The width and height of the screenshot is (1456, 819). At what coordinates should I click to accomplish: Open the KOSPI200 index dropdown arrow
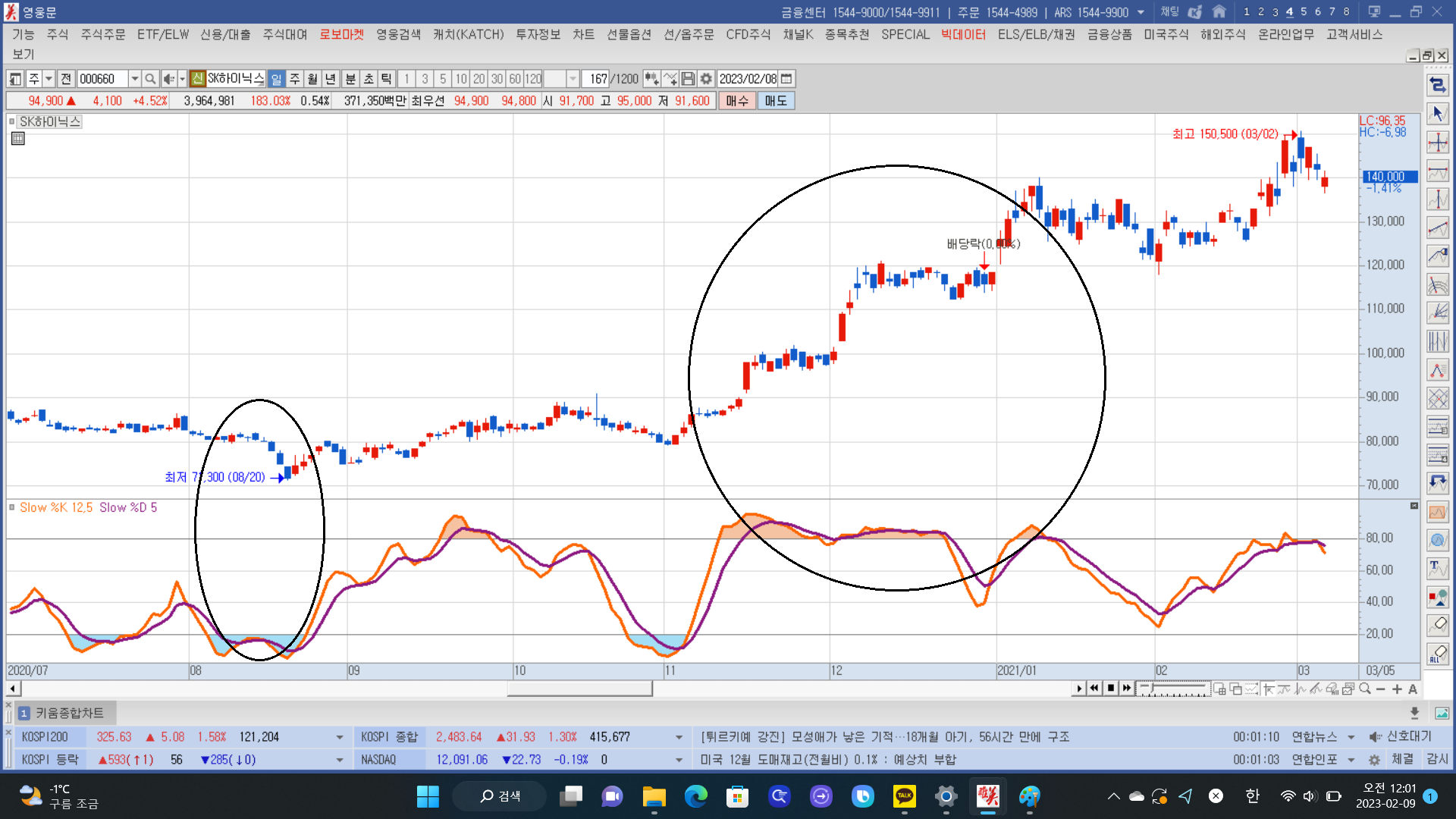point(339,737)
